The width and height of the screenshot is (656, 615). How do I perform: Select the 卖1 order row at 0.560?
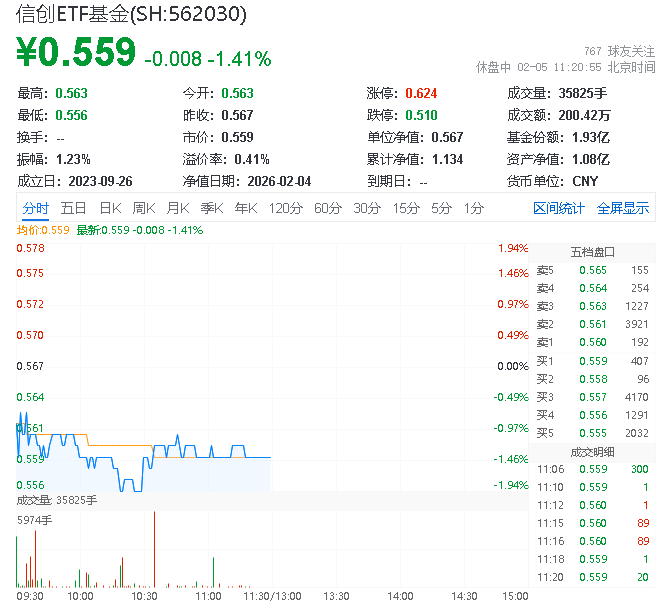(x=591, y=342)
